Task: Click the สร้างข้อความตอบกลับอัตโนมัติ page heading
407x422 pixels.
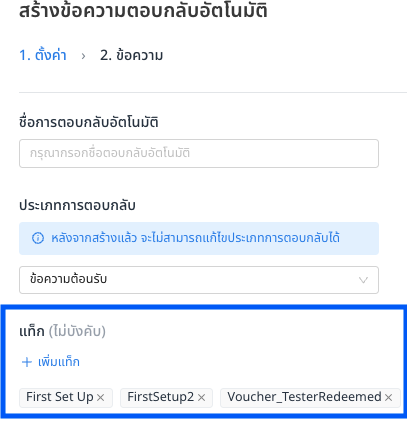Action: [143, 11]
